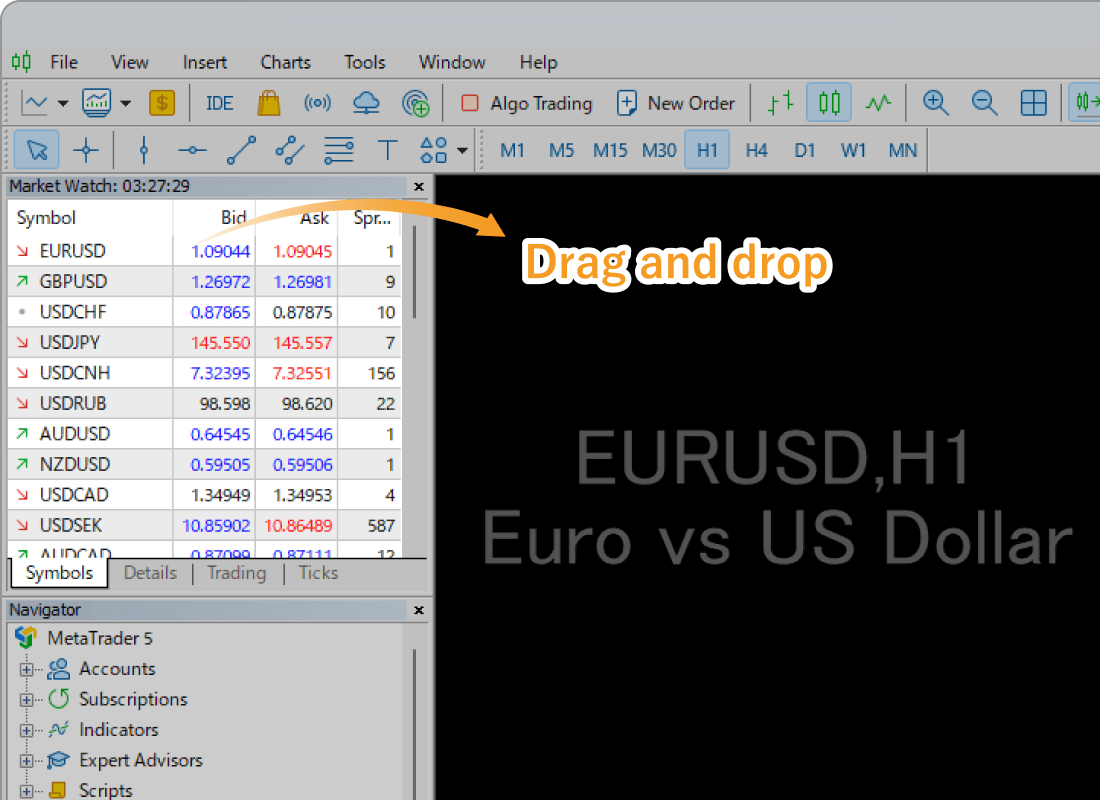Screen dimensions: 1100x800
Task: Open the objects shapes dropdown arrow
Action: (462, 151)
